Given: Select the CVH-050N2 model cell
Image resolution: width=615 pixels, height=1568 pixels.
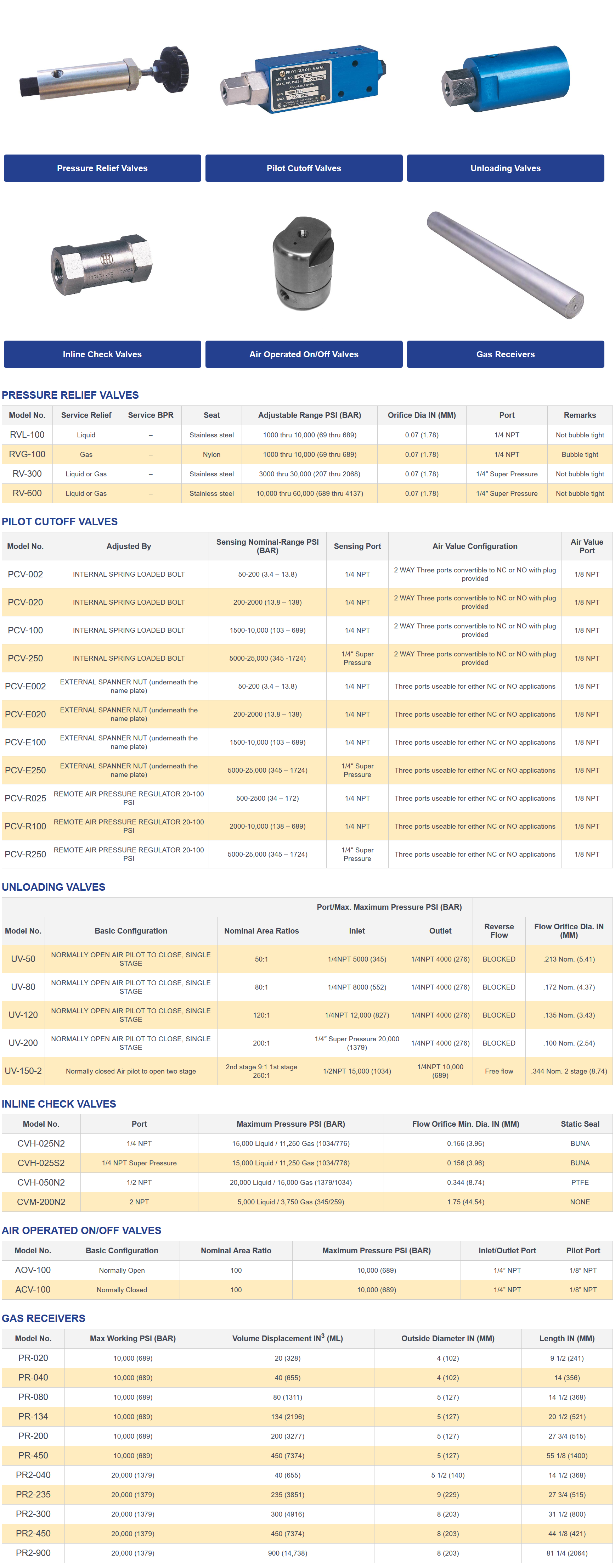Looking at the screenshot, I should [41, 1182].
